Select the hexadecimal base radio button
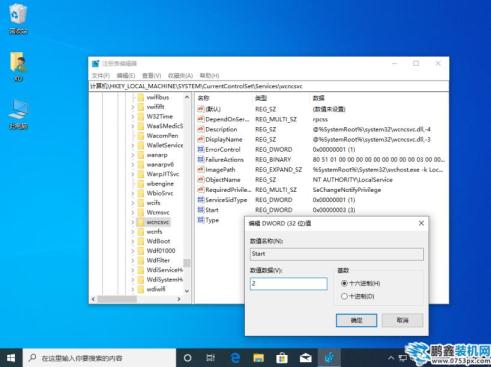 [344, 283]
